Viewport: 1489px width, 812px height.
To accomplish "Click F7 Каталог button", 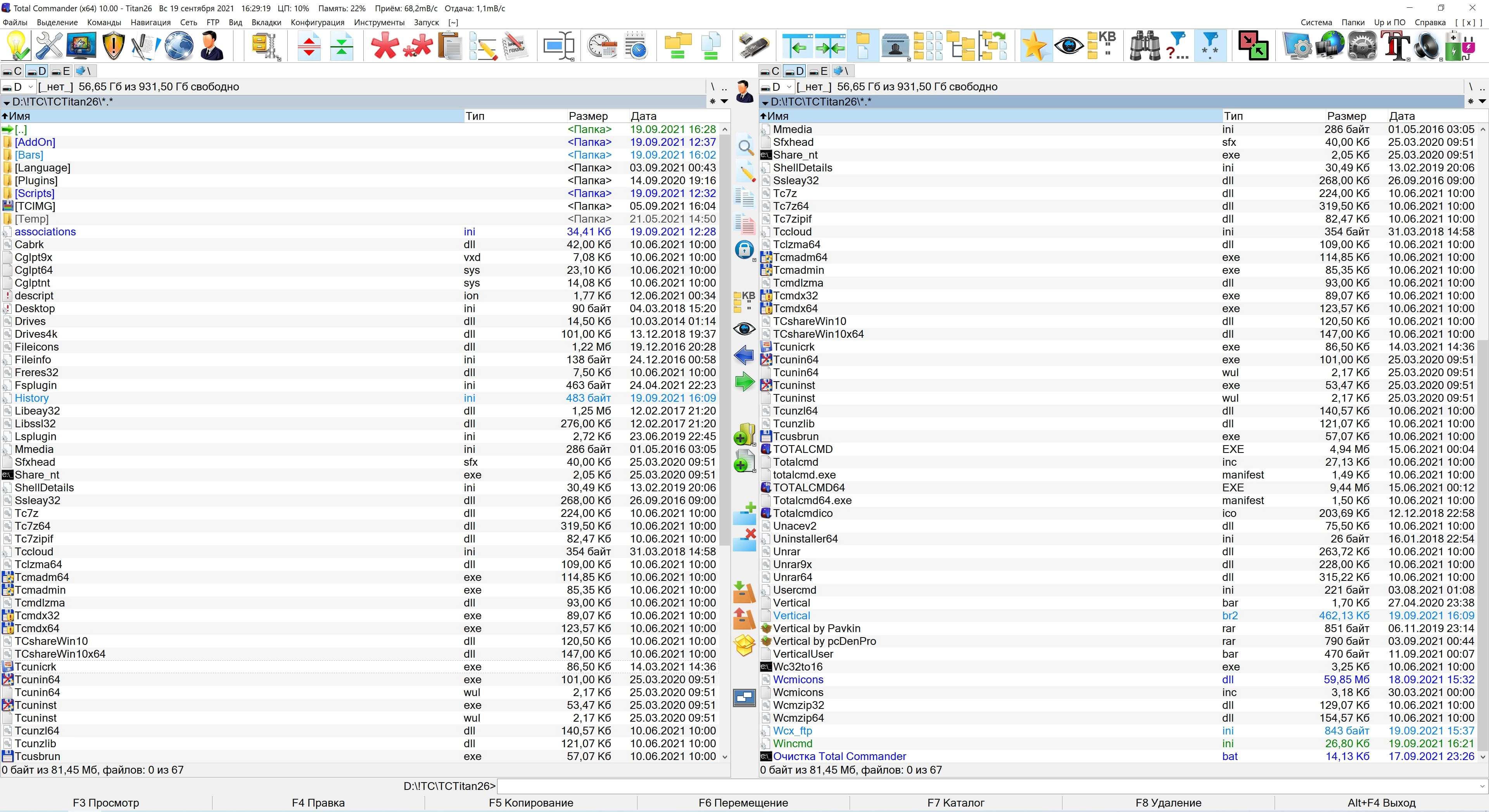I will click(x=955, y=803).
